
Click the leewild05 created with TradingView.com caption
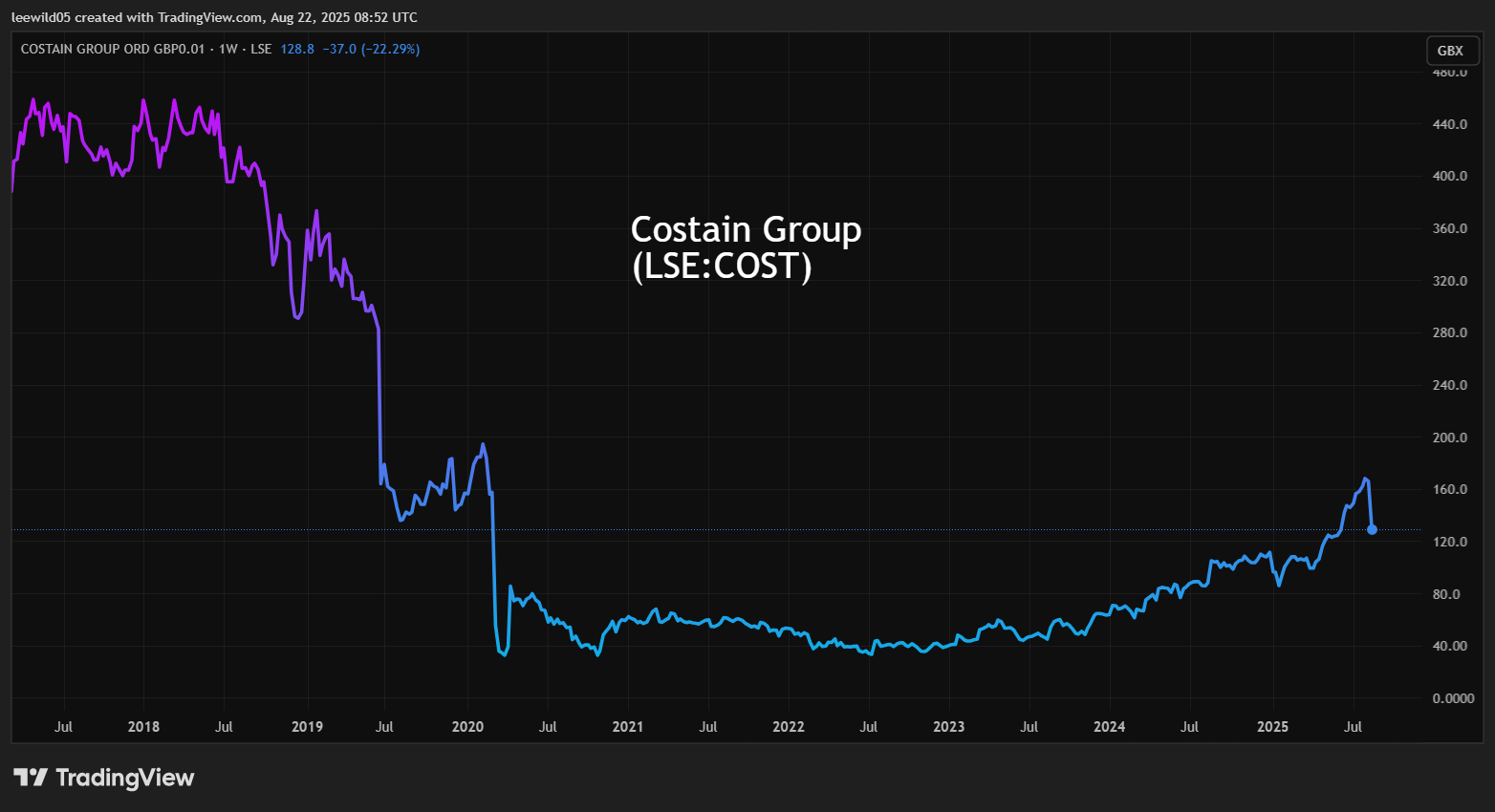214,17
